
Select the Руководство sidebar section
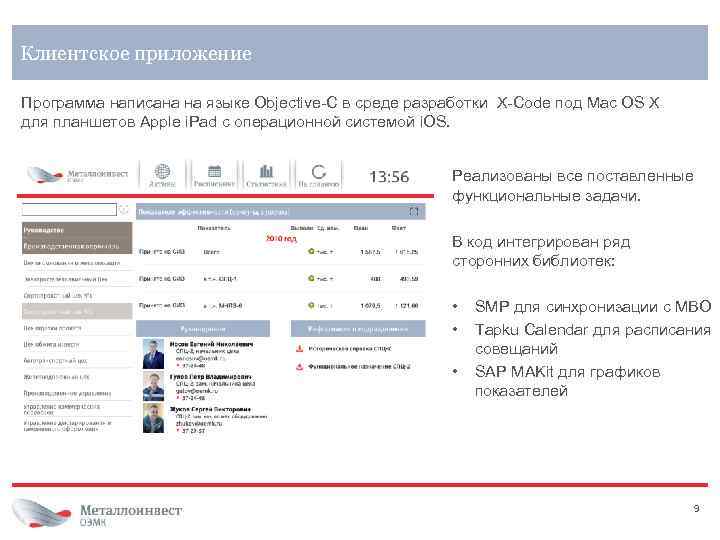click(77, 230)
